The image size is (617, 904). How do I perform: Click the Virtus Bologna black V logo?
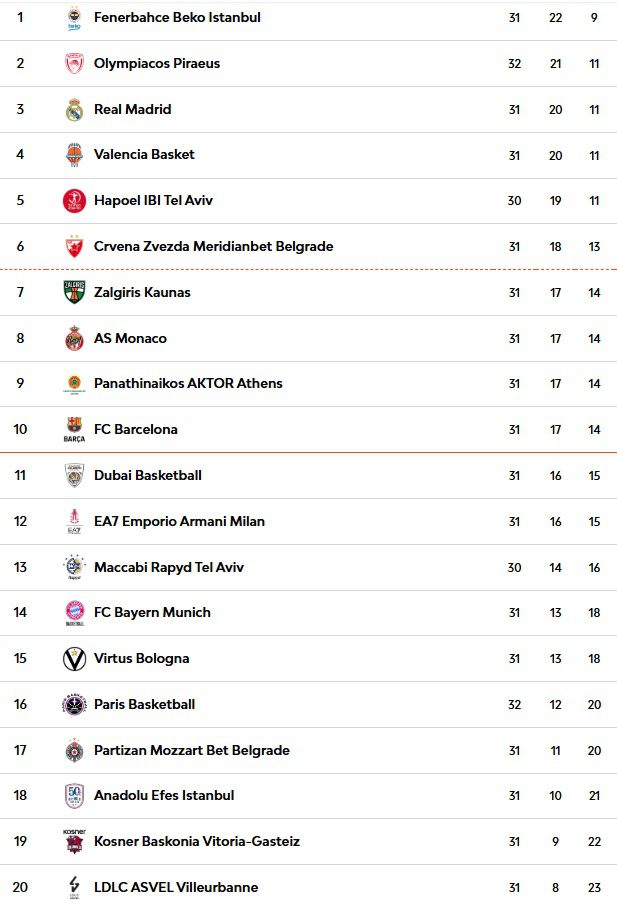[x=74, y=658]
